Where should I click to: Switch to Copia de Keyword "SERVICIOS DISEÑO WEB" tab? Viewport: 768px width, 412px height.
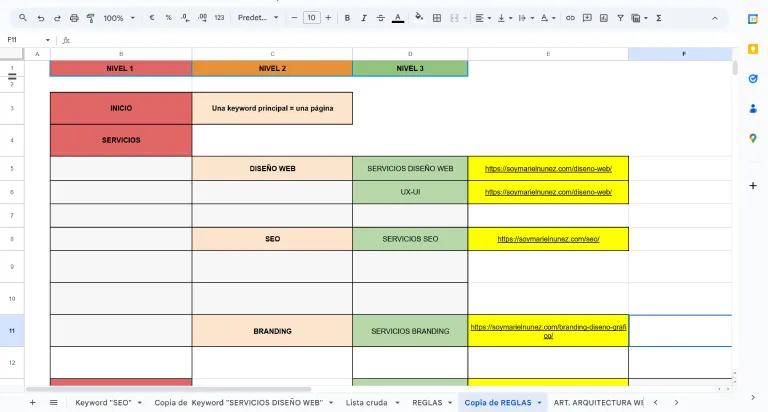[x=239, y=402]
